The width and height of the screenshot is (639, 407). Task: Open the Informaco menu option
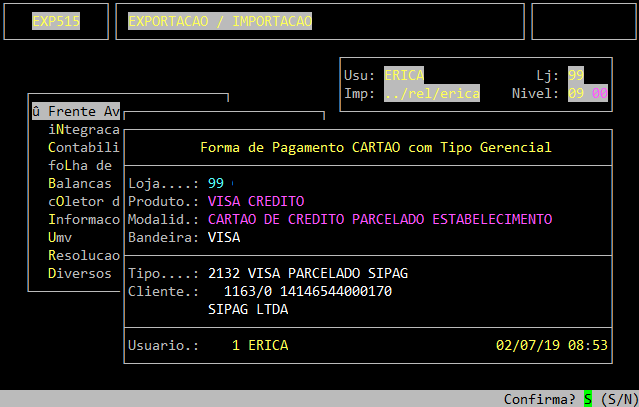tap(84, 219)
